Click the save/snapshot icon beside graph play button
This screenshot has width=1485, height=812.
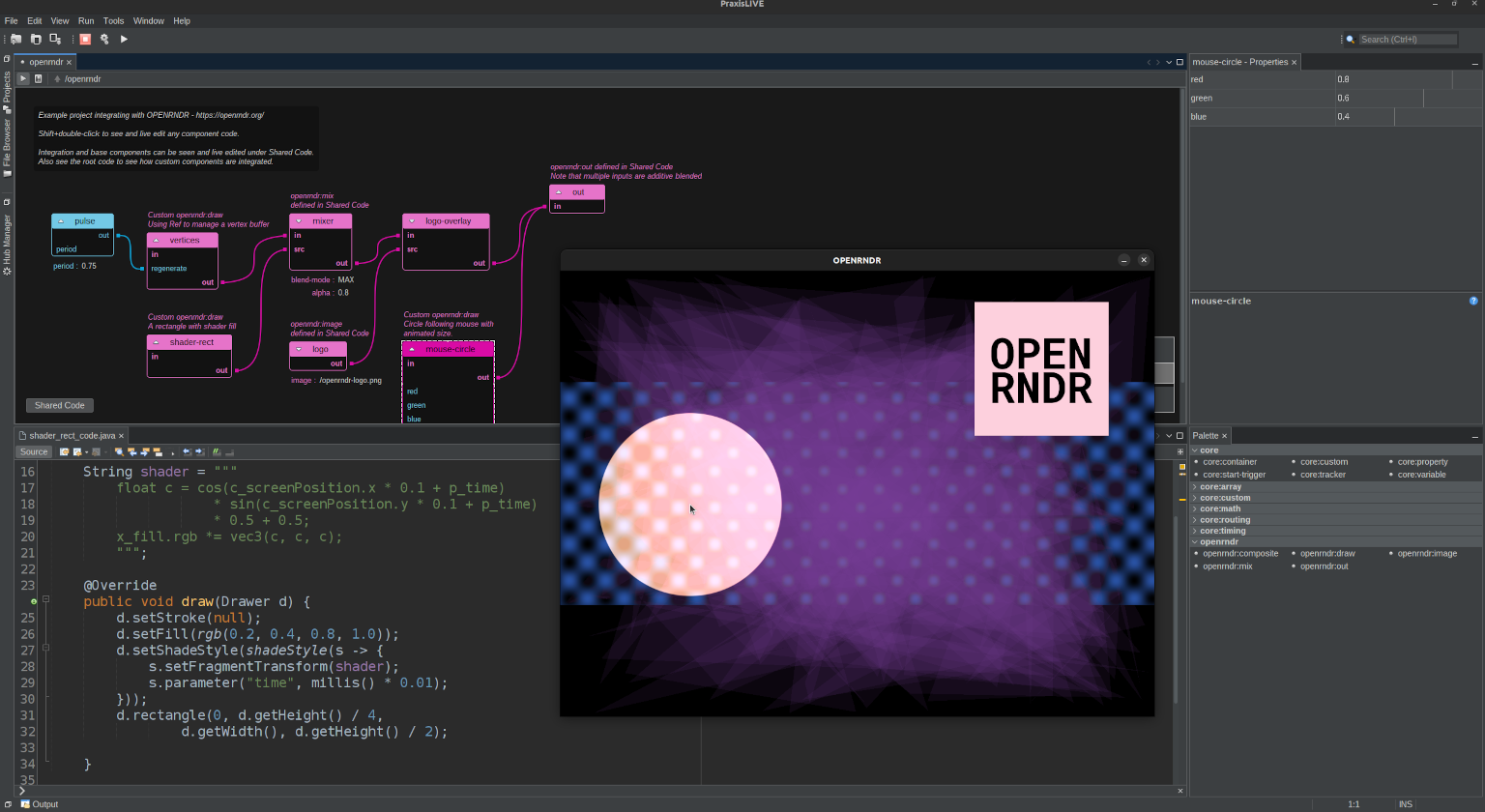(x=39, y=78)
